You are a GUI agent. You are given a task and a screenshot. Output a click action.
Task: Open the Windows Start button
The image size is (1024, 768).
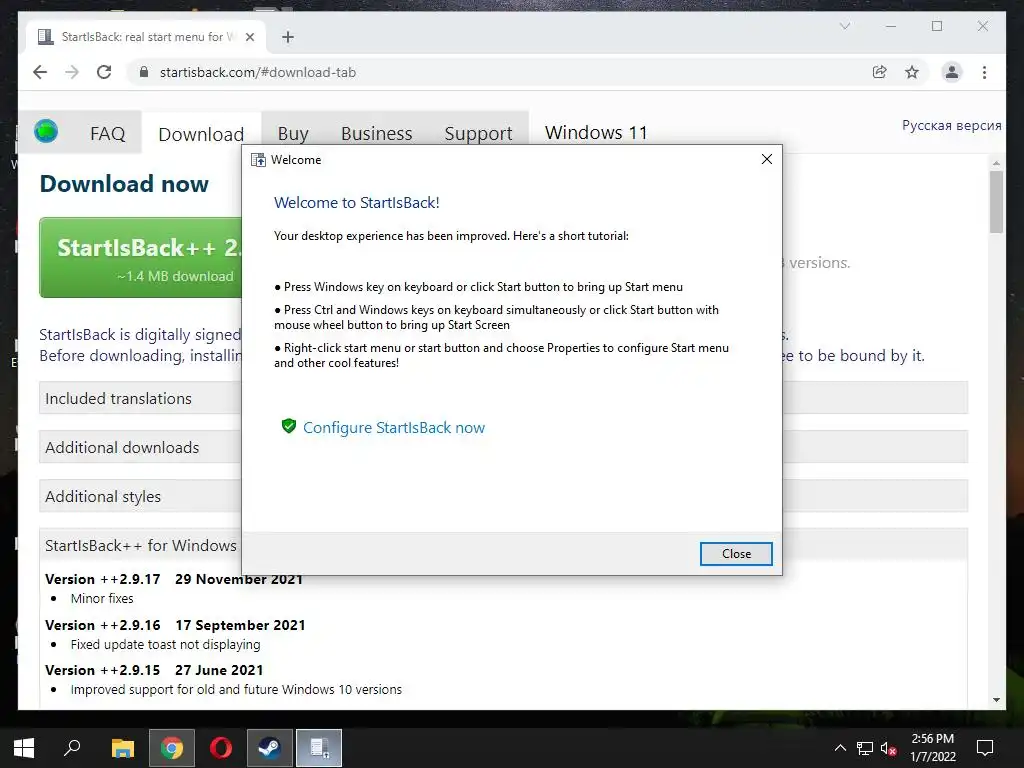tap(24, 748)
